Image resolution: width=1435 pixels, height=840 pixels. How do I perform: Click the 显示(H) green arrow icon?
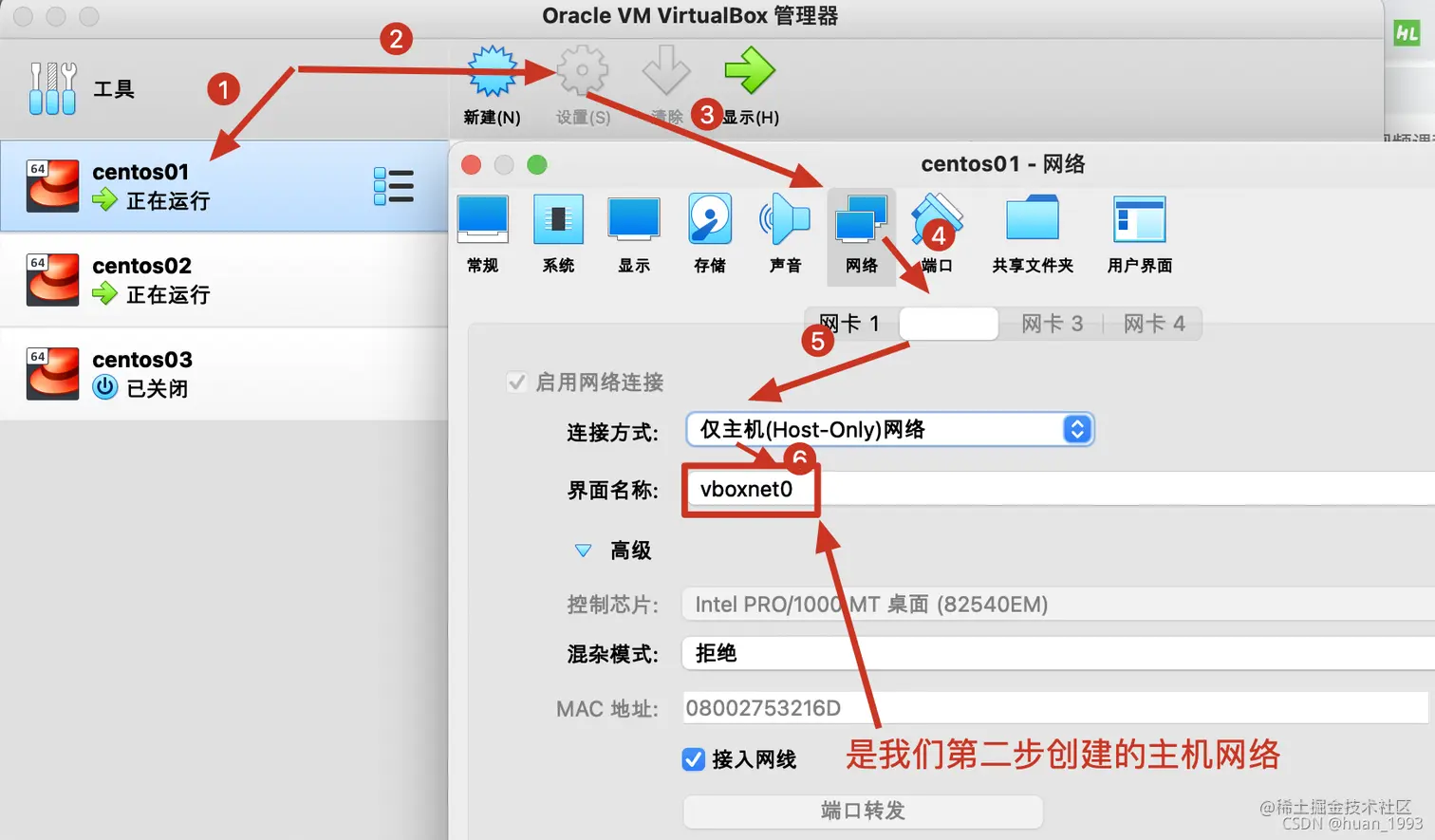pos(750,71)
